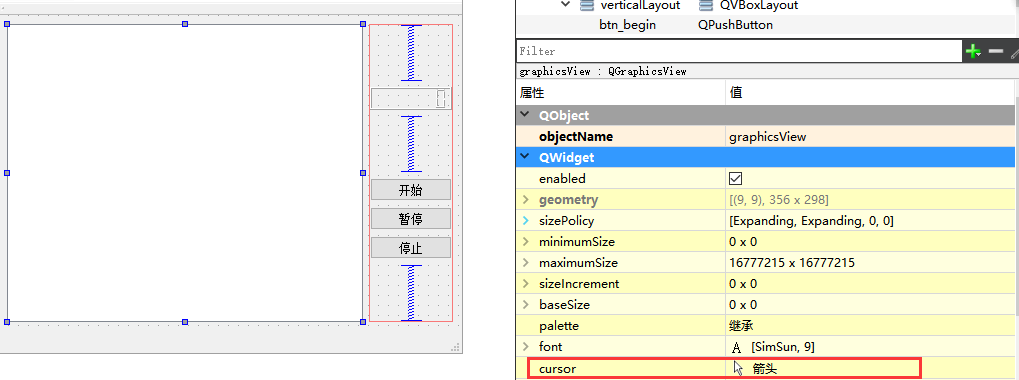The image size is (1019, 380).
Task: Click the objectName value graphicsView
Action: [767, 136]
